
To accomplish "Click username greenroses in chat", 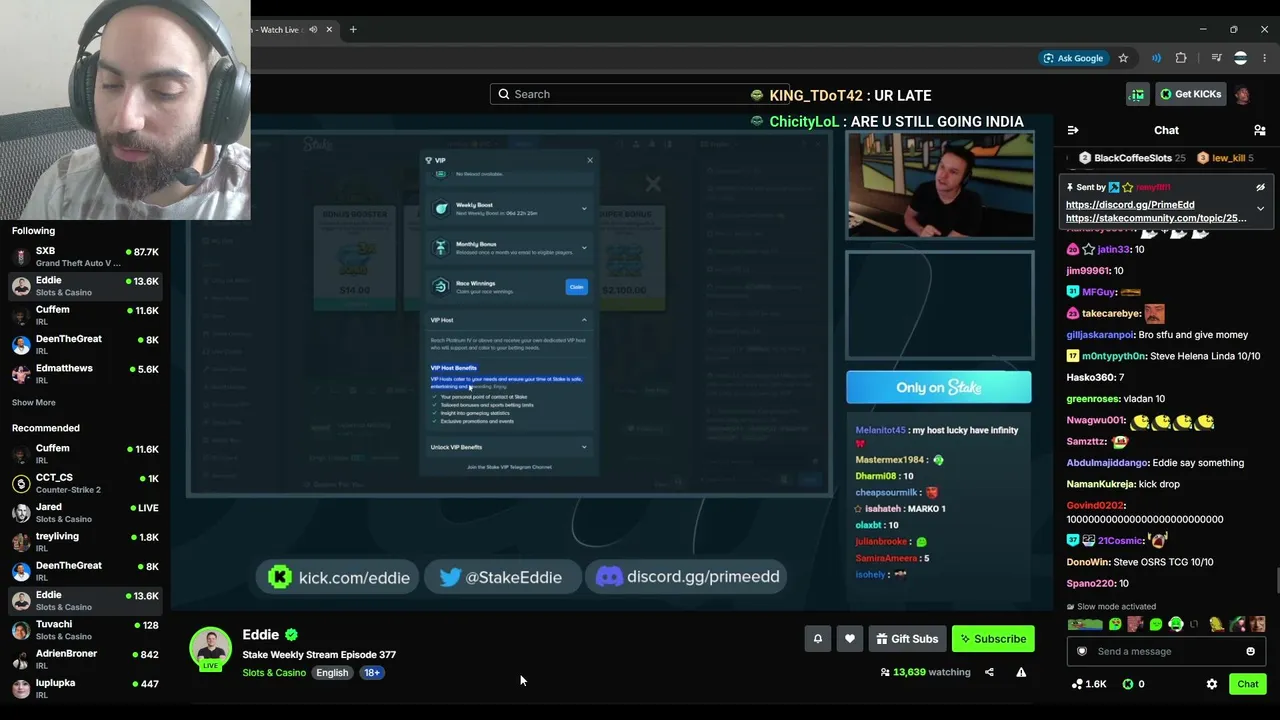I will tap(1093, 399).
